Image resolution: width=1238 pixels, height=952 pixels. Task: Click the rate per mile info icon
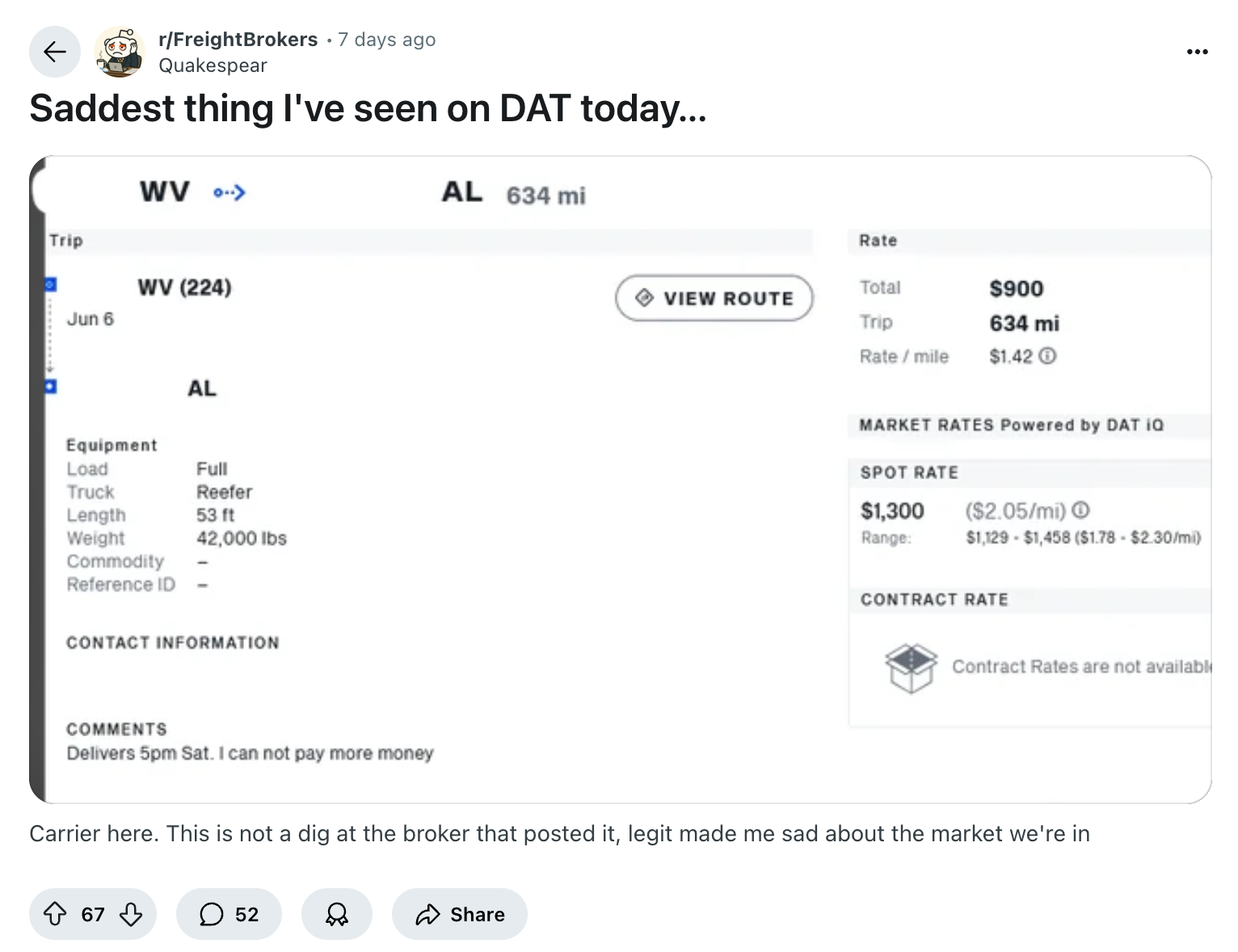pos(1047,356)
